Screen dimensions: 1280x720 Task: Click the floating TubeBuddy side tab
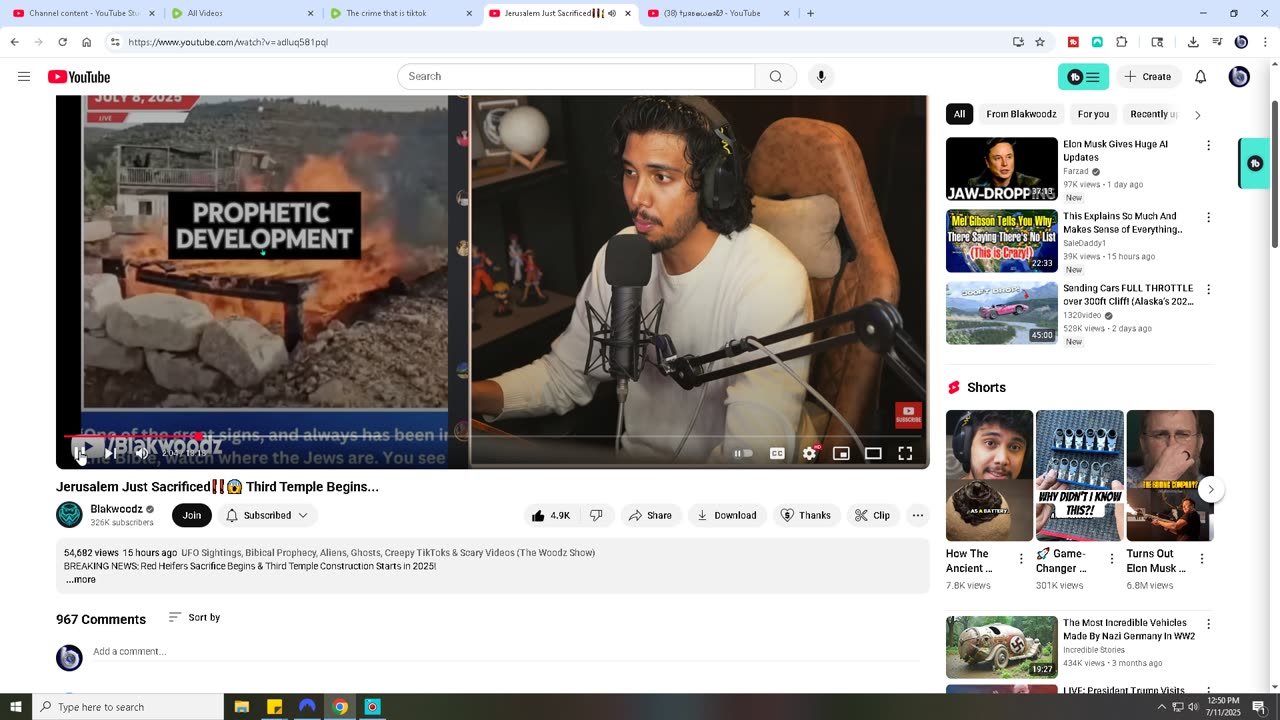(x=1254, y=163)
